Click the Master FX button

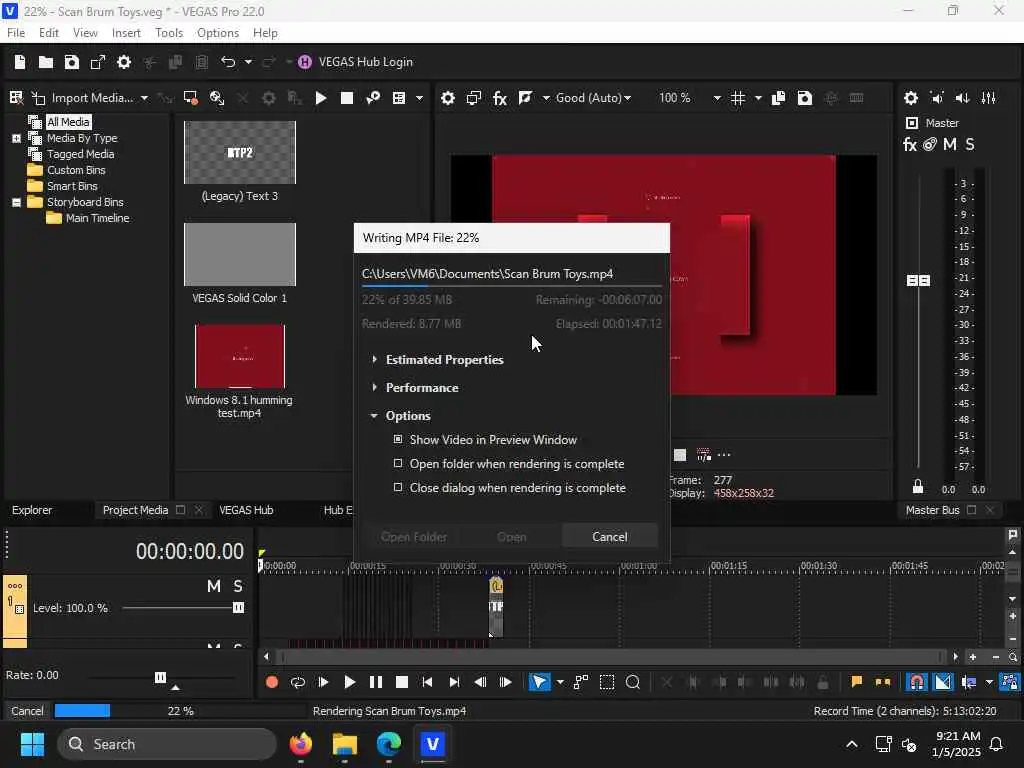tap(910, 144)
